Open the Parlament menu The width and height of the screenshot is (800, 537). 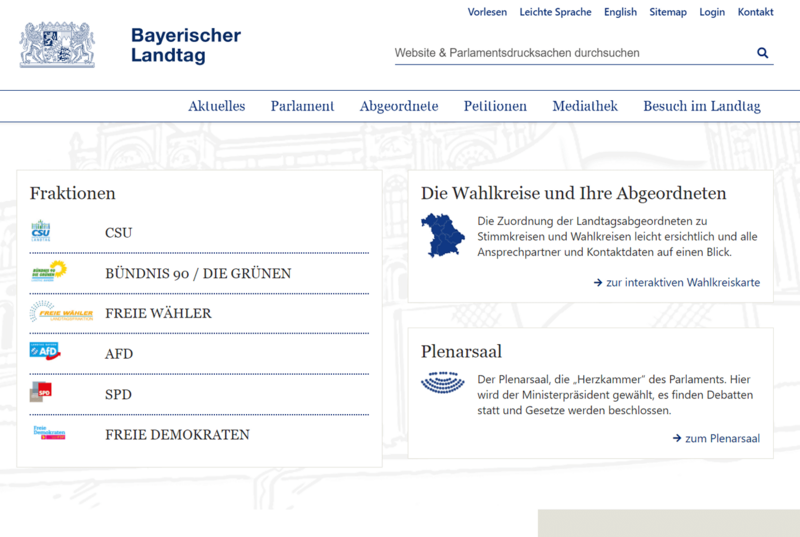tap(302, 106)
